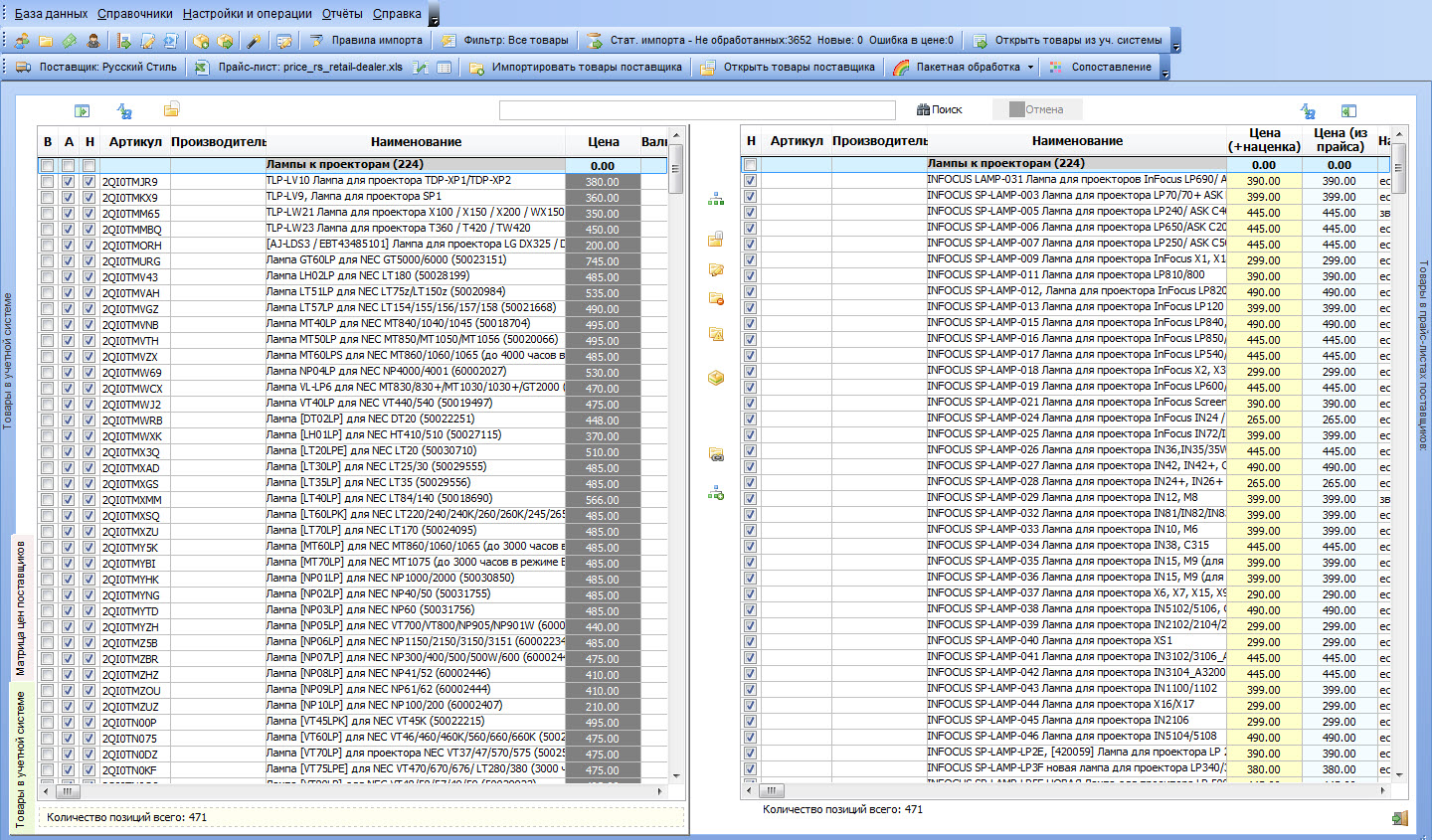Click the export icon at bottom right corner
1432x840 pixels.
coord(1400,818)
